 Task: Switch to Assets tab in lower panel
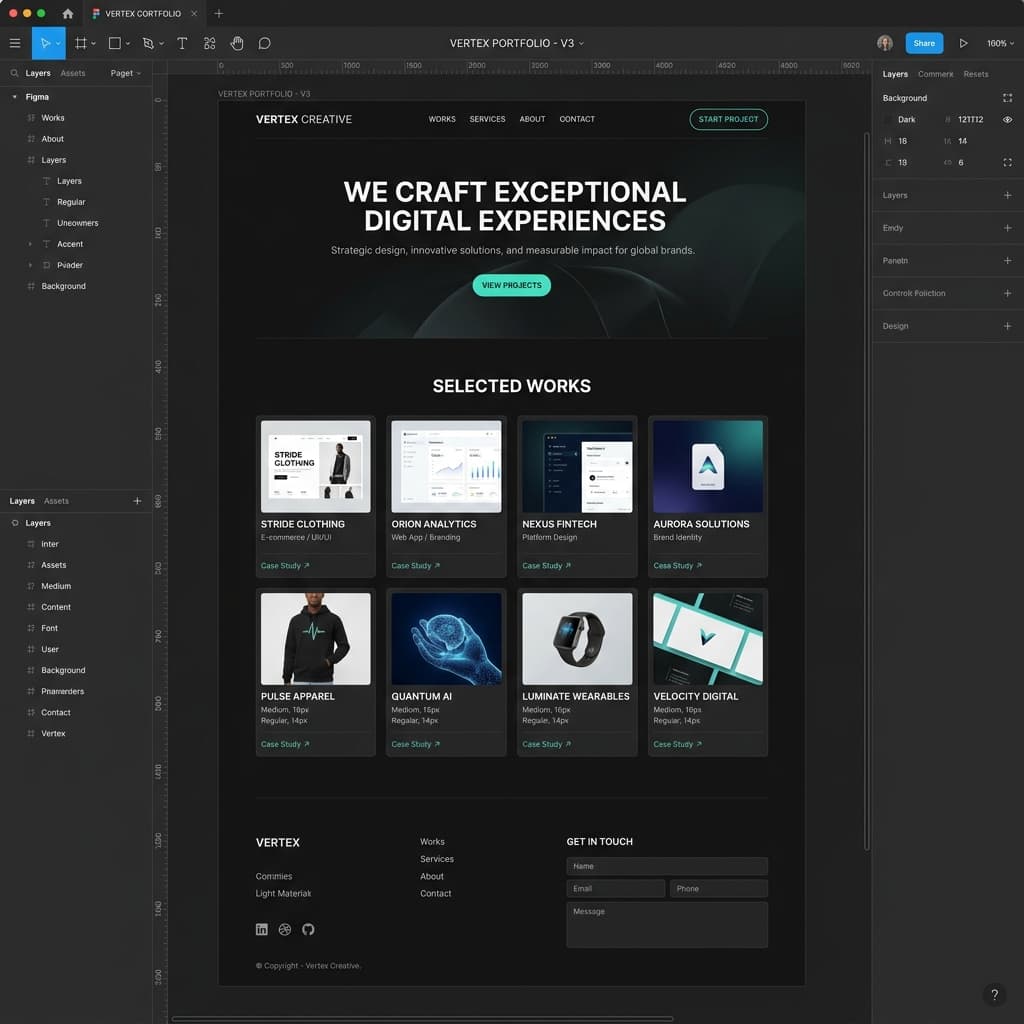[x=56, y=501]
